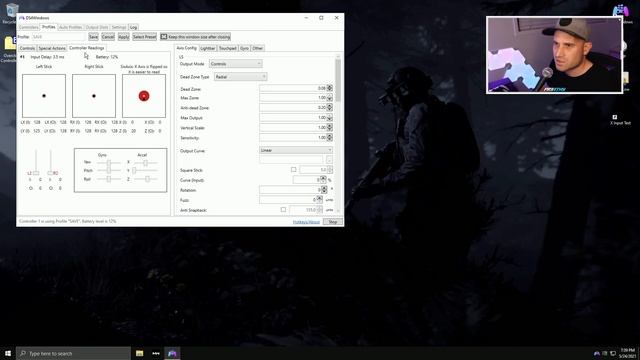Image resolution: width=640 pixels, height=360 pixels.
Task: Open the Output Slots tab
Action: pos(97,27)
